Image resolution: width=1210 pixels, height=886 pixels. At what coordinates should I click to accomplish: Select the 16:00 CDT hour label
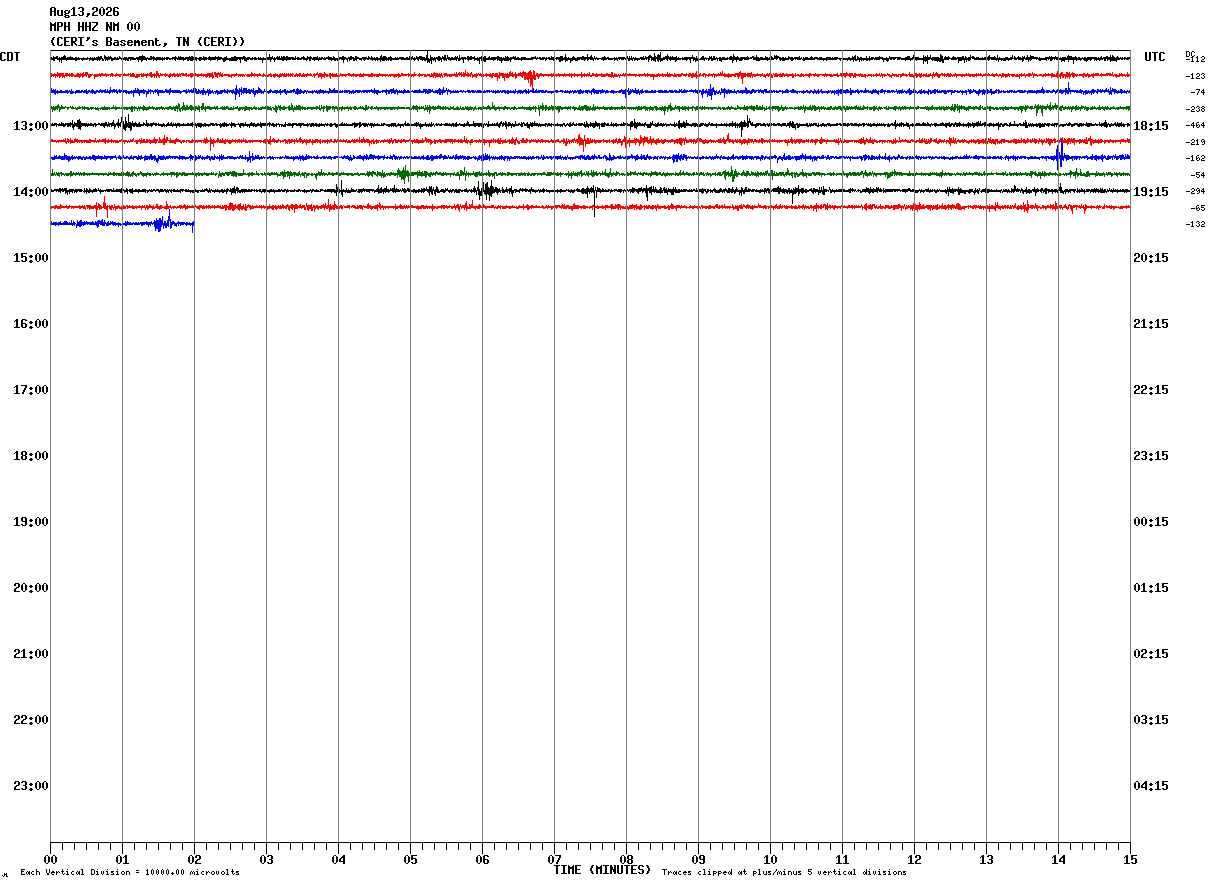click(31, 324)
